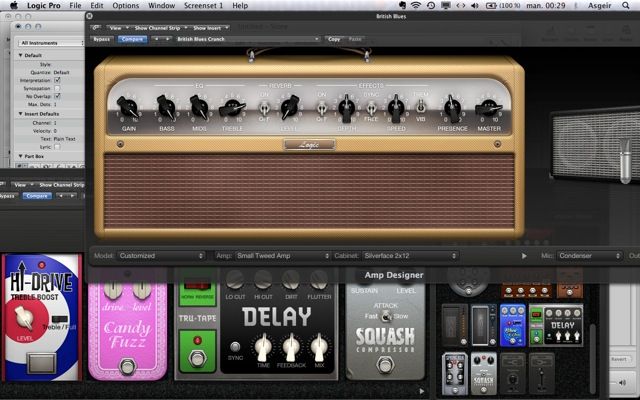Screen dimensions: 640x400
Task: Click the Hi-Drive Treble Boost pedal footswitch
Action: (41, 361)
